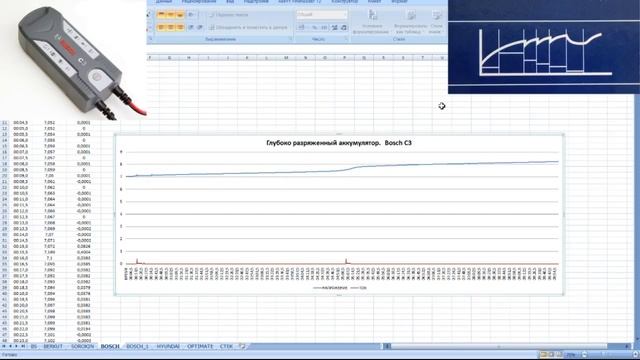Insert a new worksheet tab icon

[242, 346]
